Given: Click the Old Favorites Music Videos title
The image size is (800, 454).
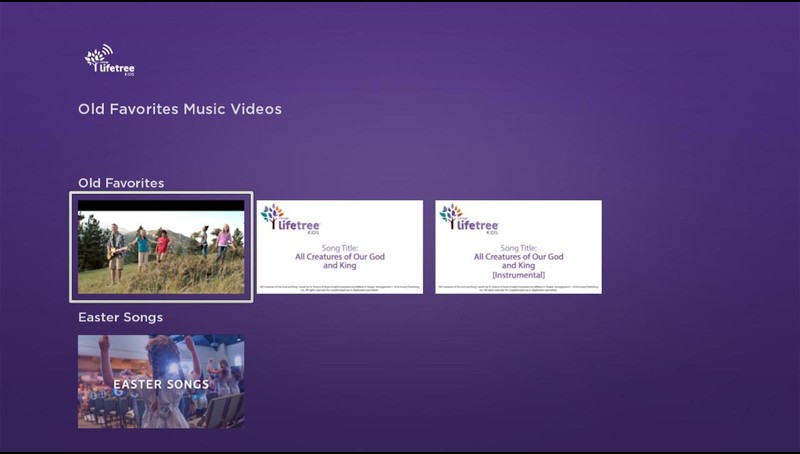Looking at the screenshot, I should coord(180,109).
